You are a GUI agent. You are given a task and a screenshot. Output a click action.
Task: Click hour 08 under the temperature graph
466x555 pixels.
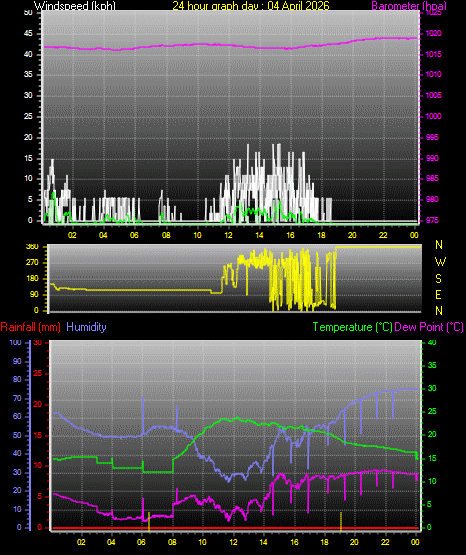(x=172, y=542)
